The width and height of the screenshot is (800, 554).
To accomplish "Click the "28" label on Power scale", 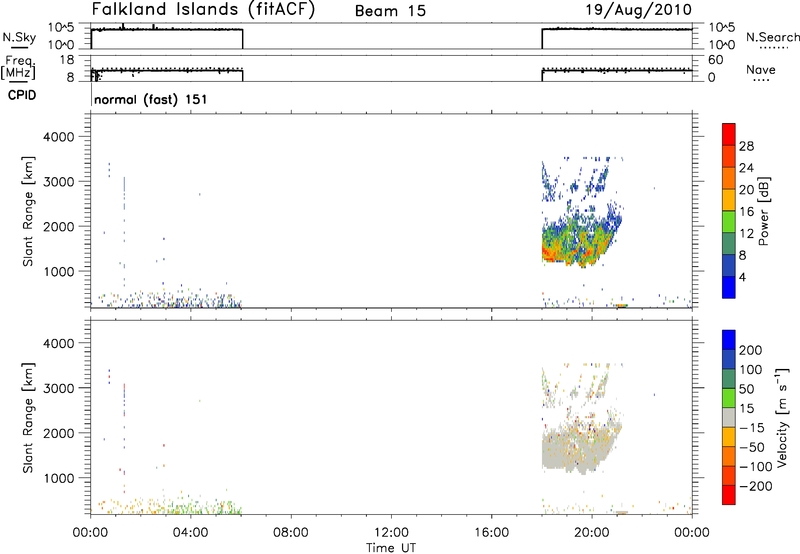I will 746,146.
